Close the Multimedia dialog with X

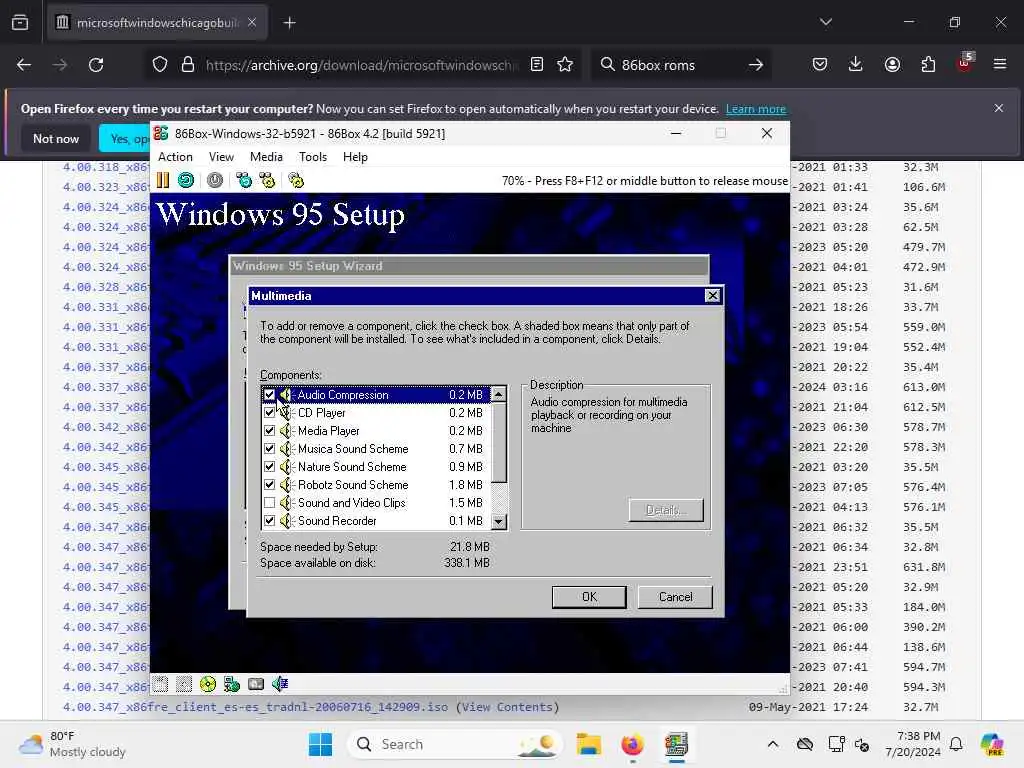712,296
